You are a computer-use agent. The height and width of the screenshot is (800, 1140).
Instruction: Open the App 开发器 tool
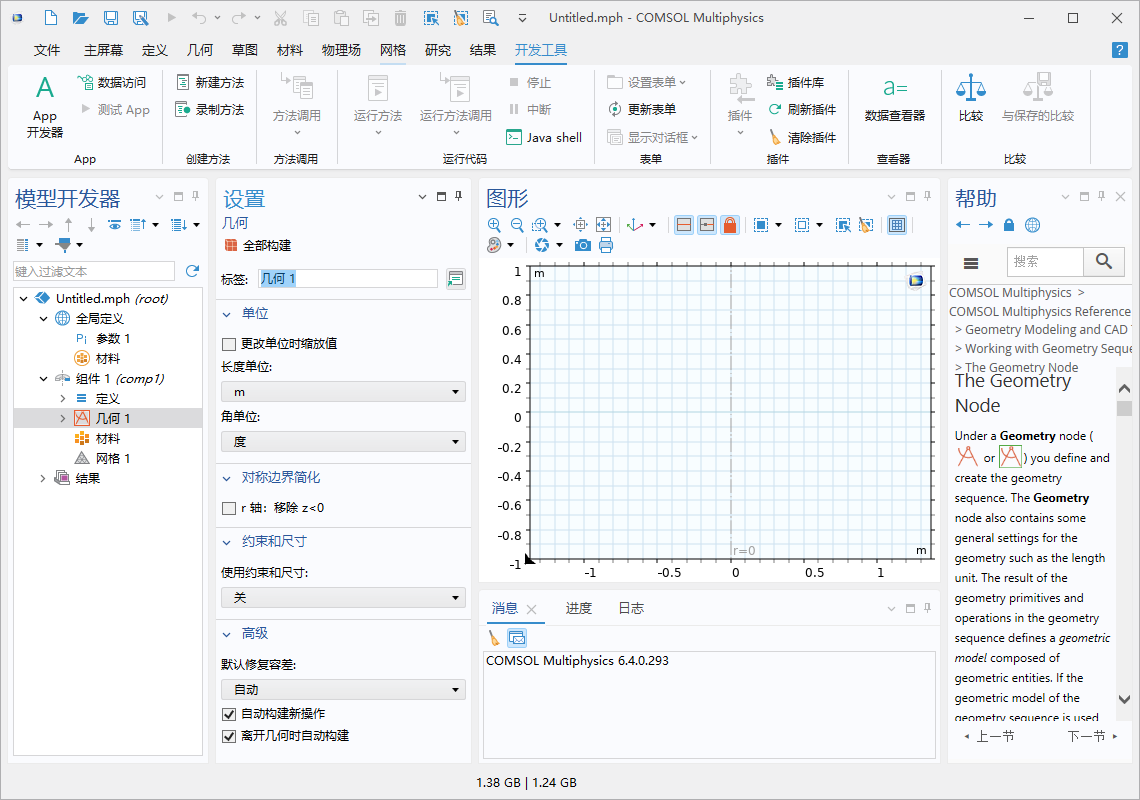[45, 107]
